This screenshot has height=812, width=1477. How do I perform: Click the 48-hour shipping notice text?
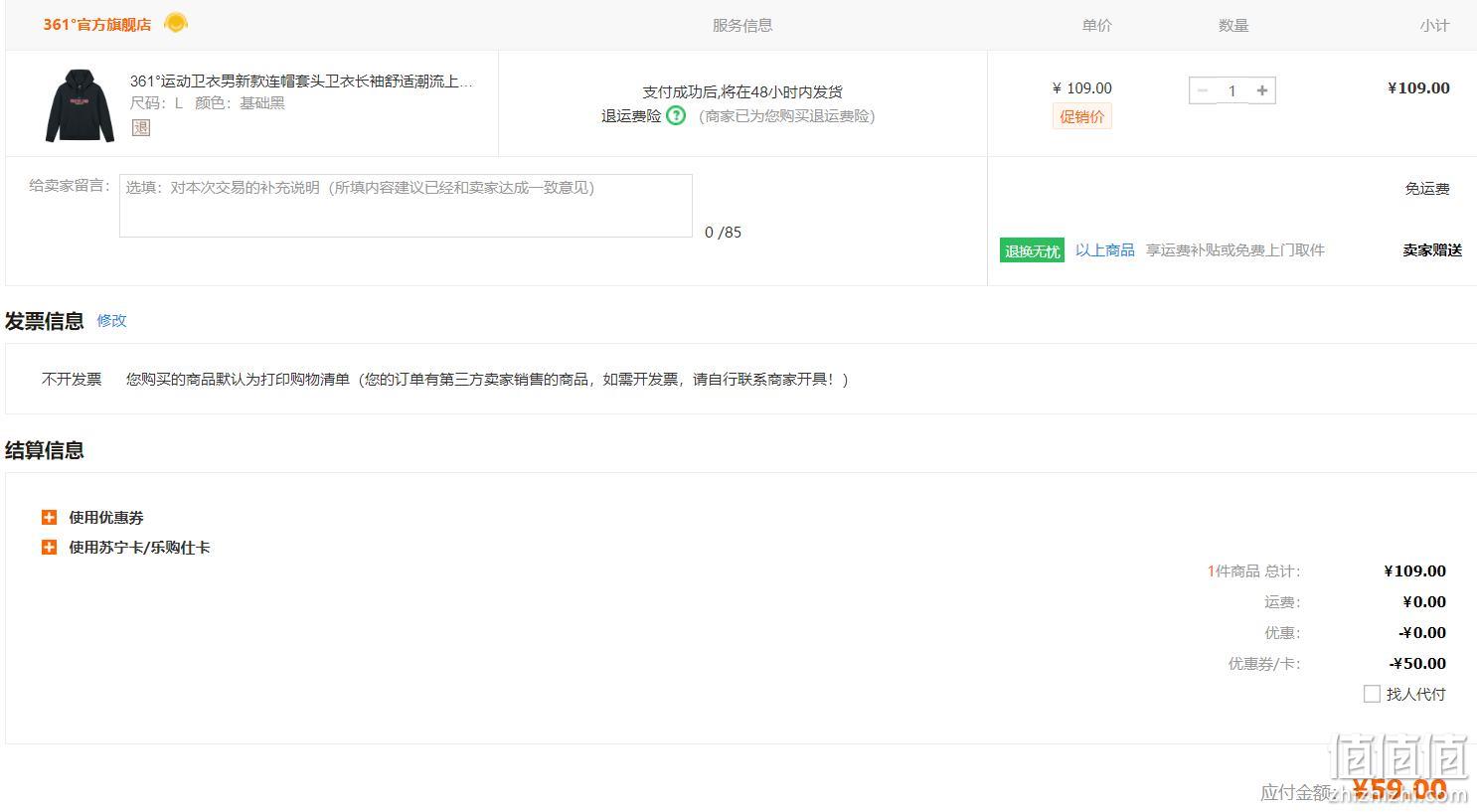coord(742,91)
